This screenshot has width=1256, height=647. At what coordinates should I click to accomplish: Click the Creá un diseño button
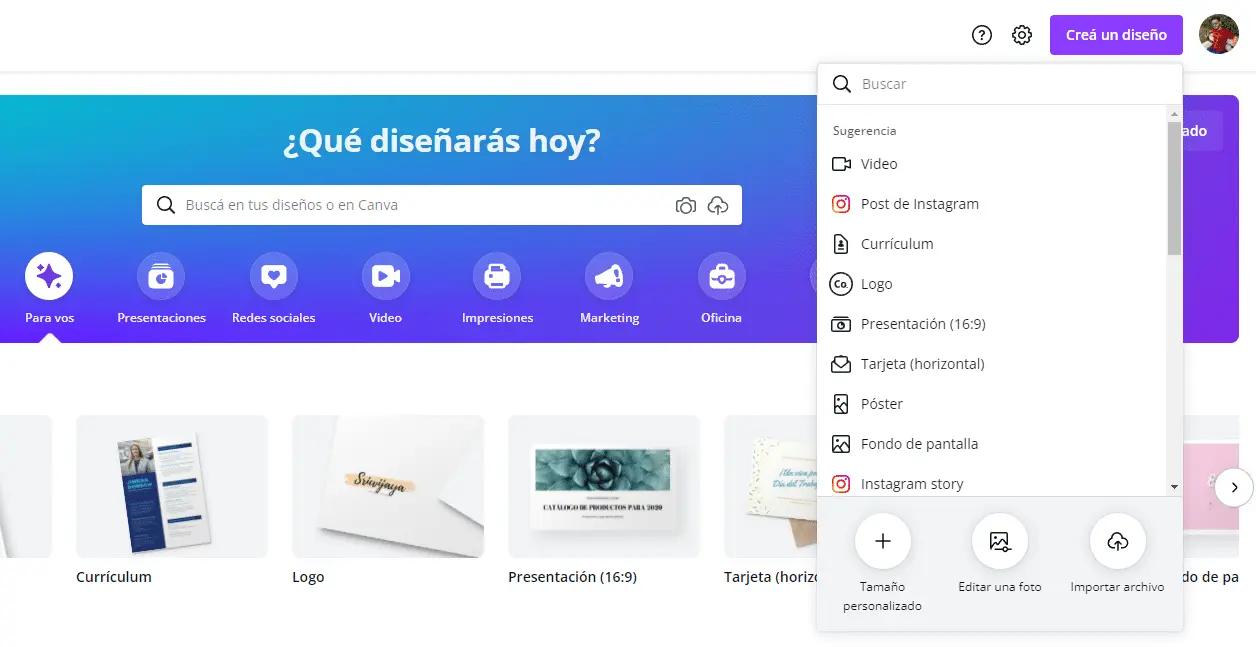[x=1116, y=35]
